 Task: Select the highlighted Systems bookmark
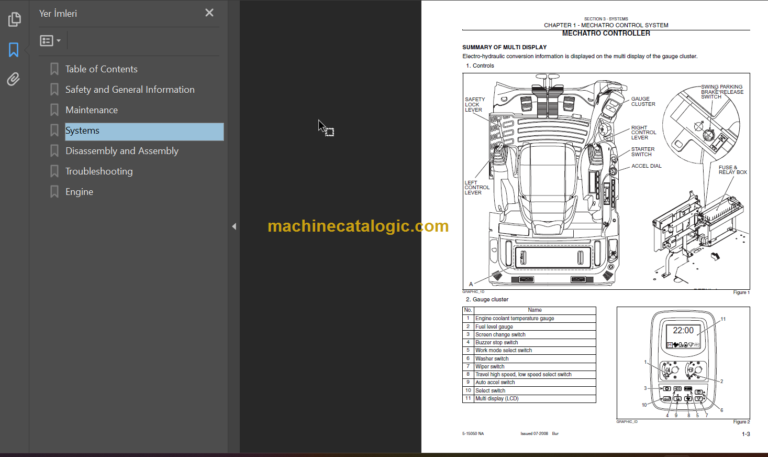[144, 131]
